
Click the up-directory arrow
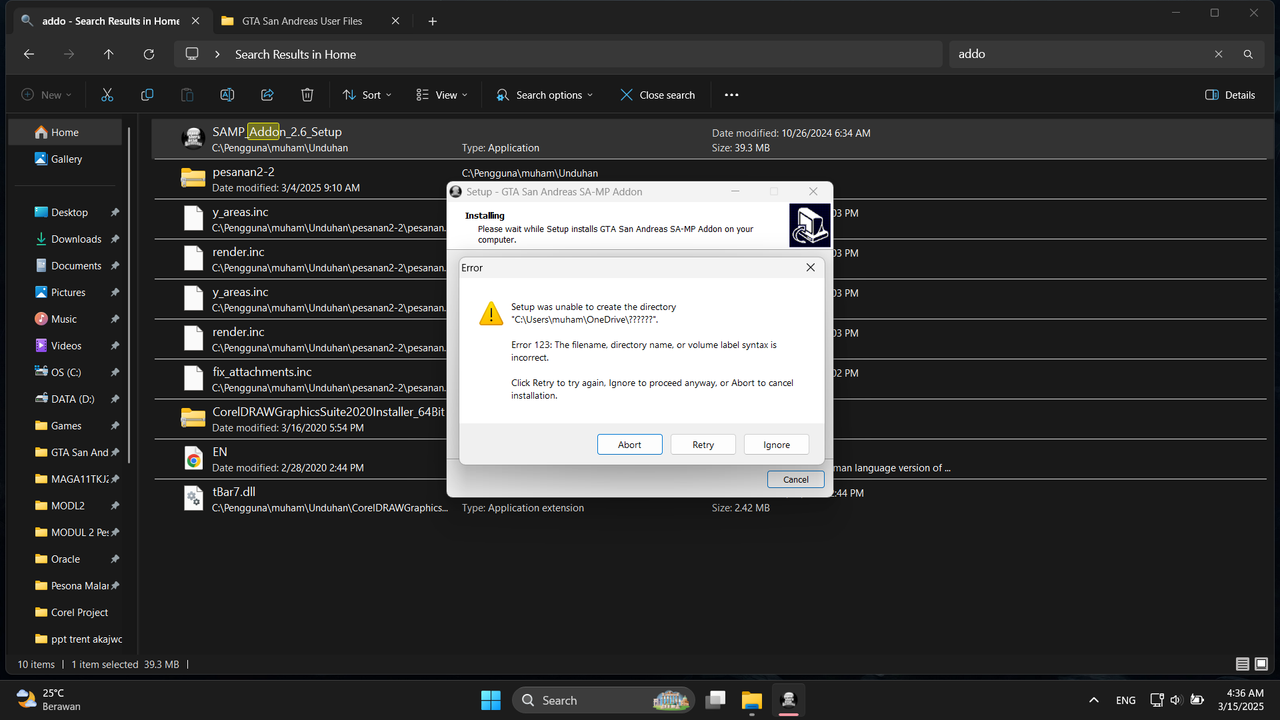click(109, 54)
